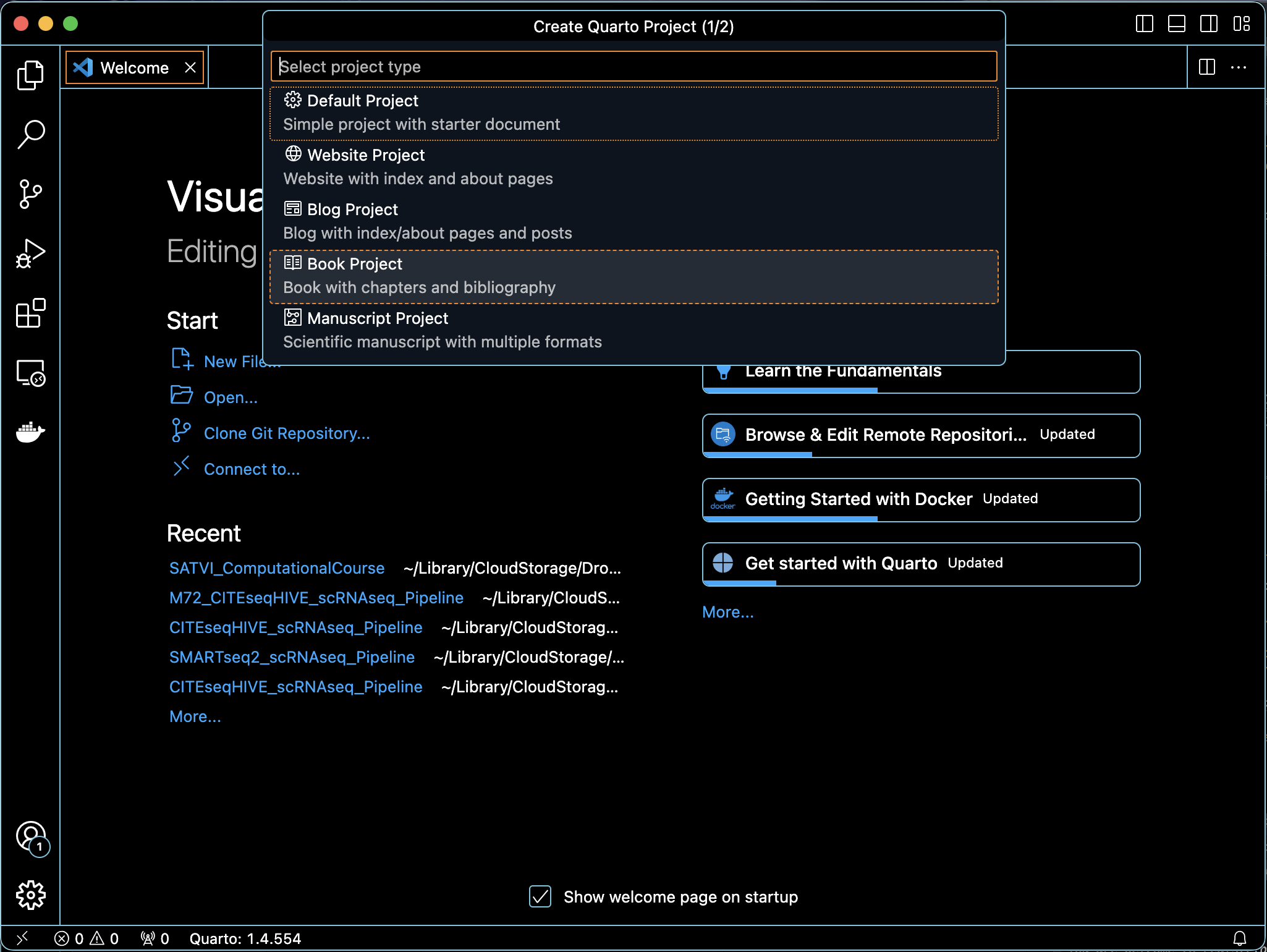Viewport: 1267px width, 952px height.
Task: Open the Remote Explorer icon
Action: click(30, 372)
